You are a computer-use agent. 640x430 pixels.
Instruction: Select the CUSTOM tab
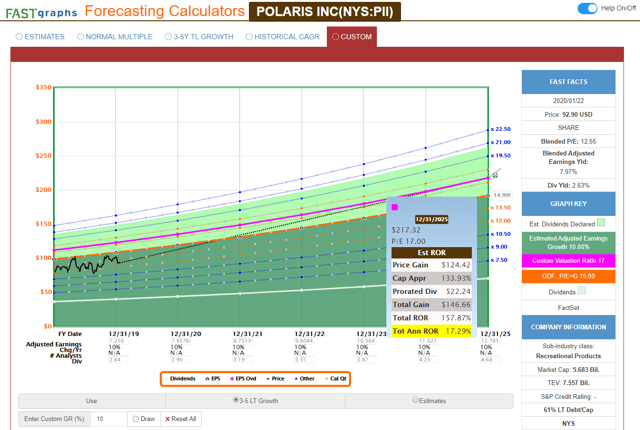point(352,37)
